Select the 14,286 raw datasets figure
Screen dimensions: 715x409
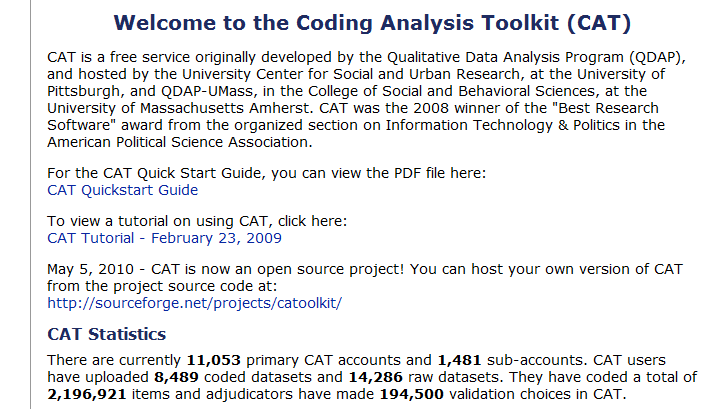[354, 377]
